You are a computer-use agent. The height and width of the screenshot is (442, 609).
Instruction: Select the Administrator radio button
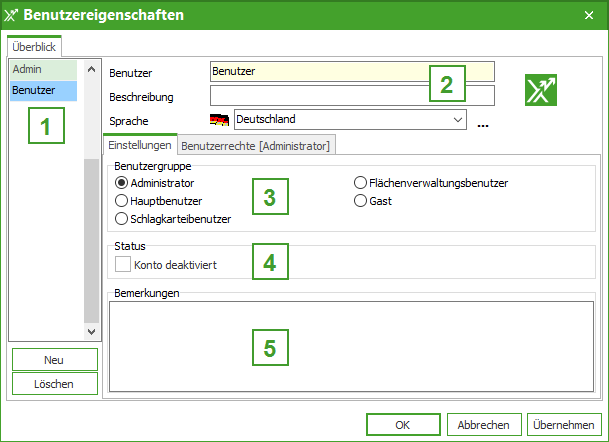[122, 183]
